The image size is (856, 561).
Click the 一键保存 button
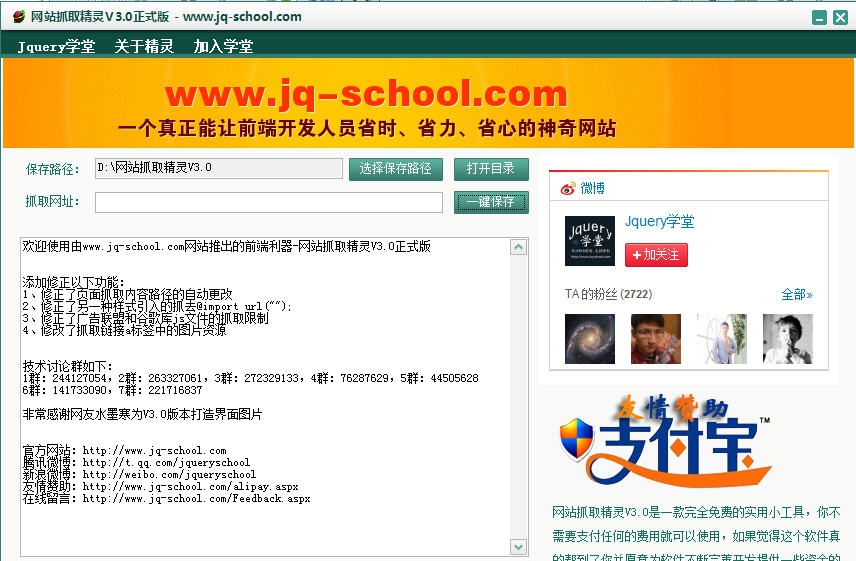coord(491,202)
